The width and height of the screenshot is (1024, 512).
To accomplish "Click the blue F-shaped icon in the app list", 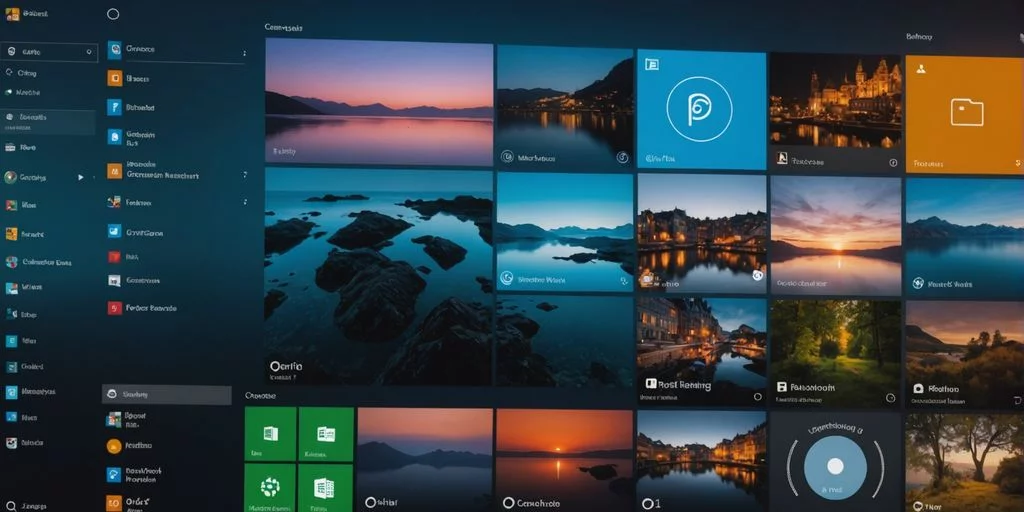I will [114, 107].
